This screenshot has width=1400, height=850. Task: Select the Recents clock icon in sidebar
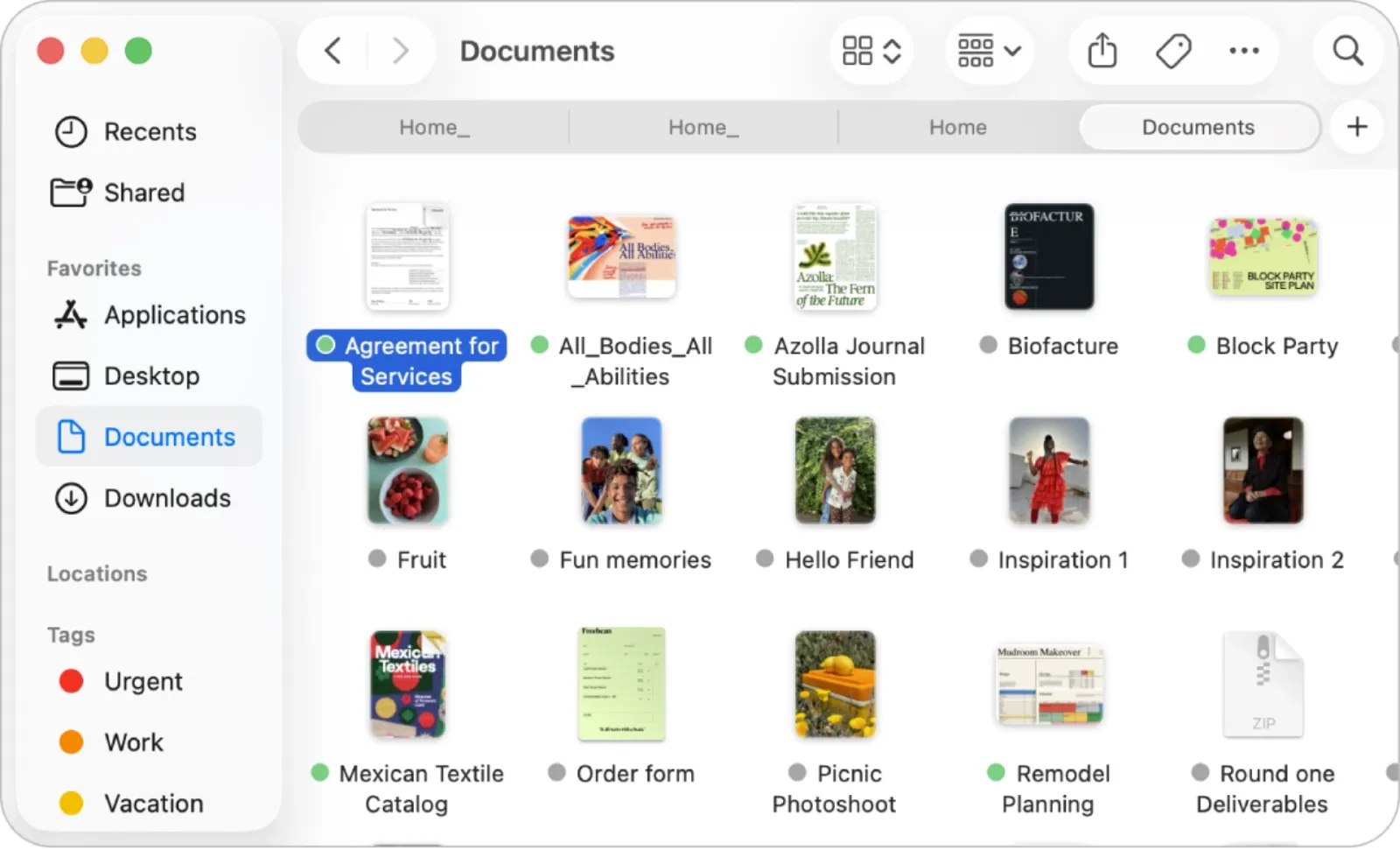pyautogui.click(x=71, y=131)
